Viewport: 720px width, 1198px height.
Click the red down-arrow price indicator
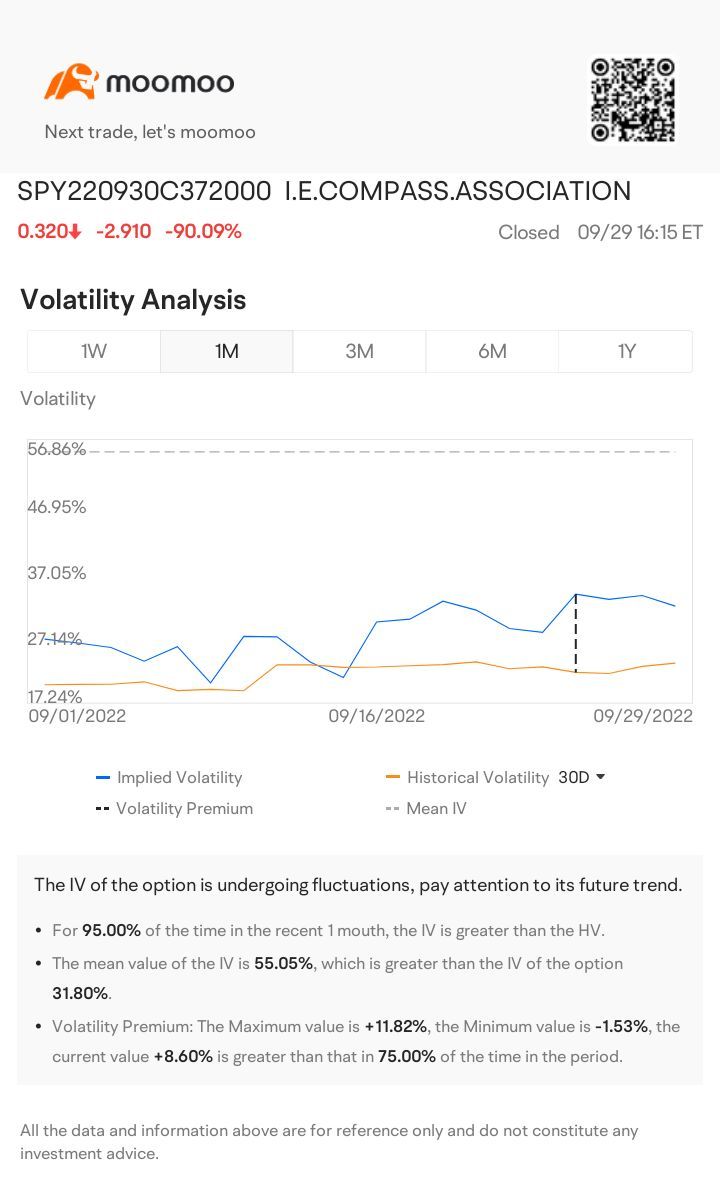(76, 232)
